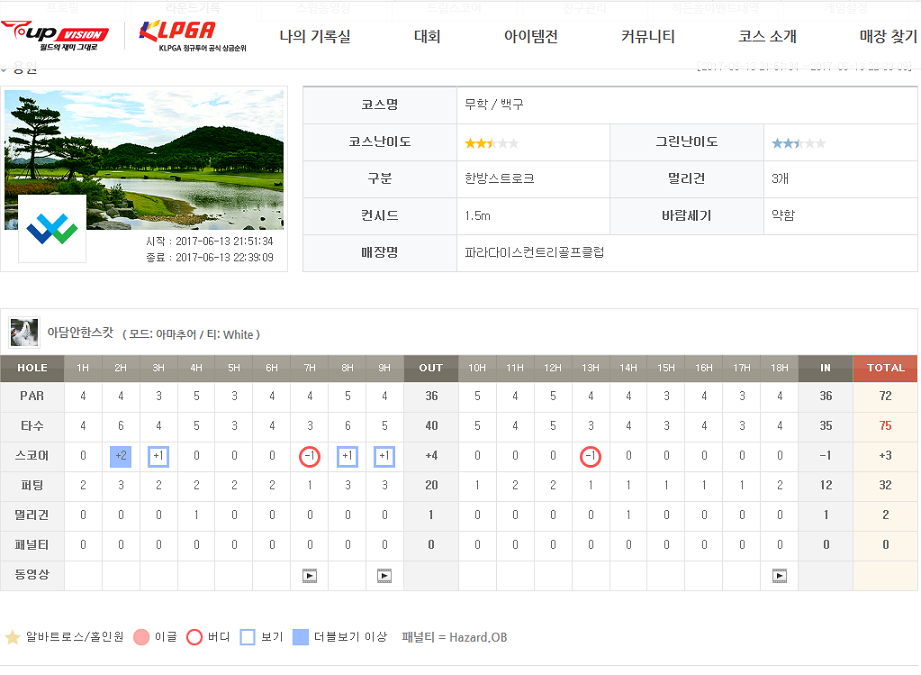Click the birdie circle on hole 13H

591,456
